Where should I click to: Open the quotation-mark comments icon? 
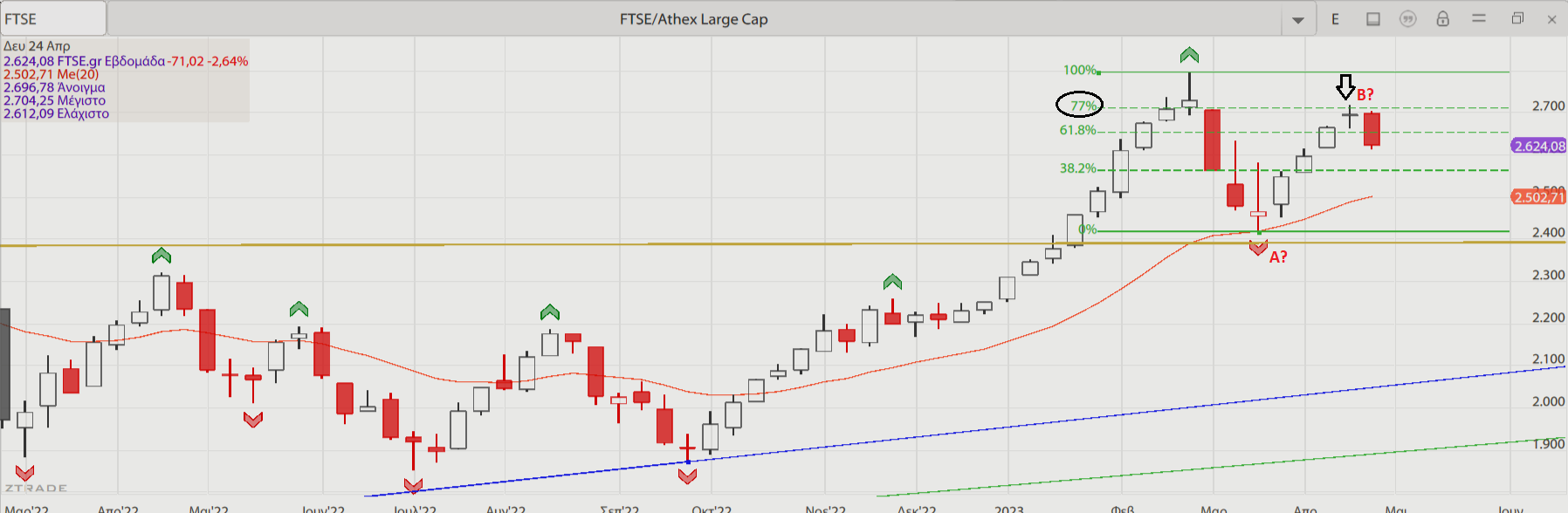[x=1408, y=19]
